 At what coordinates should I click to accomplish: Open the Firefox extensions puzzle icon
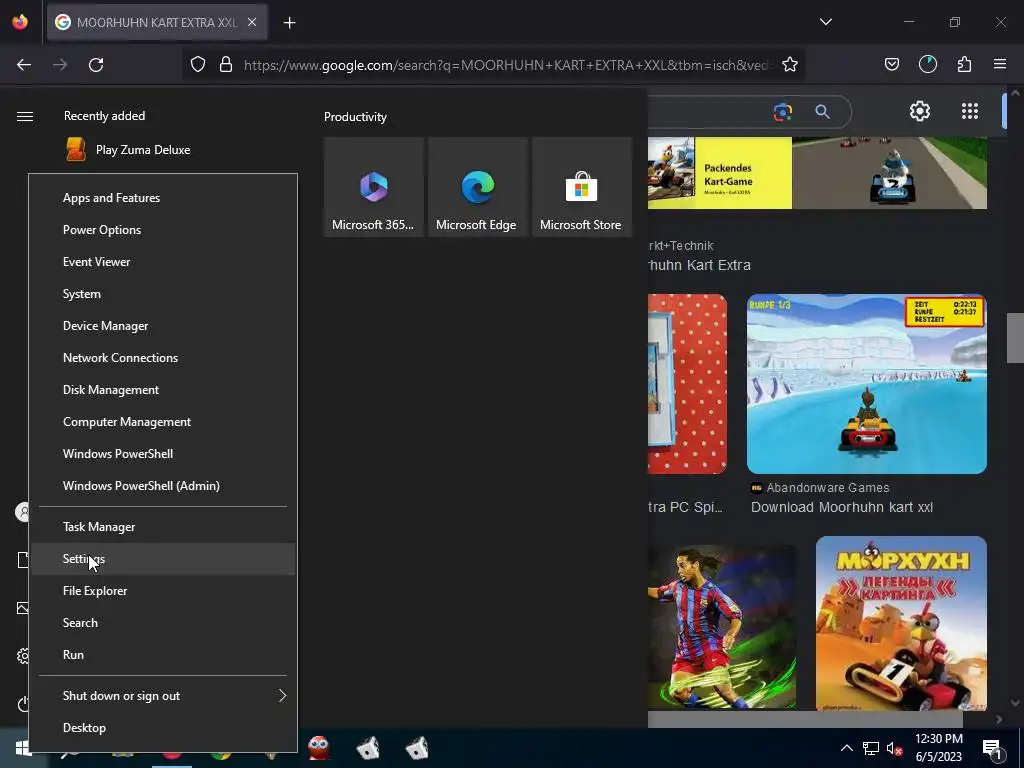click(x=965, y=65)
